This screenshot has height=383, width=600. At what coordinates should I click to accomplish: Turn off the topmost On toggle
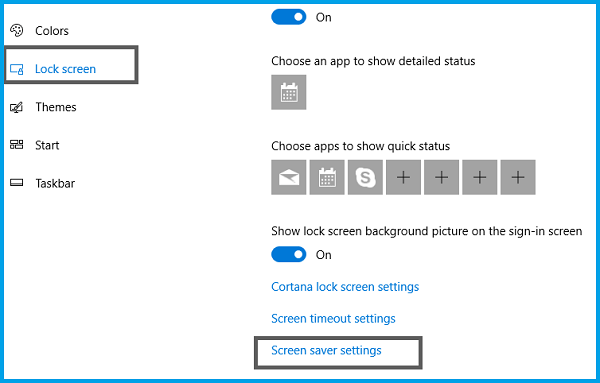click(x=289, y=17)
